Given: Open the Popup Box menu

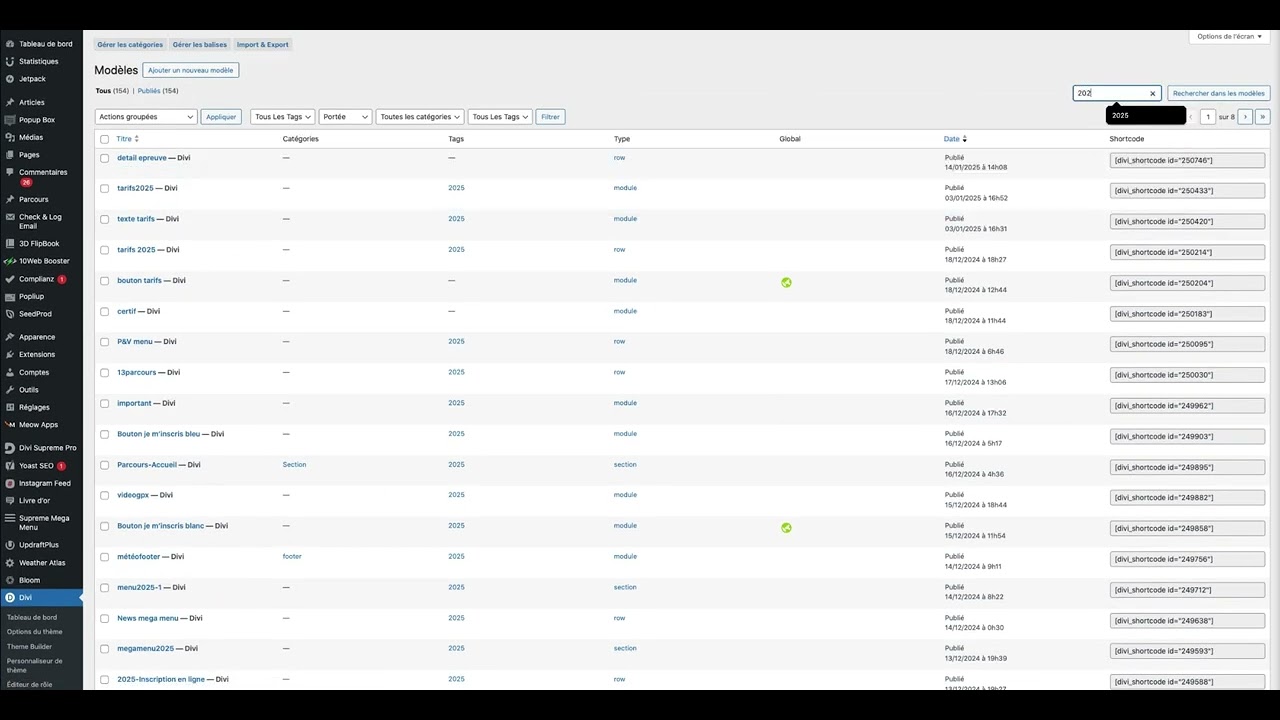Looking at the screenshot, I should [36, 120].
